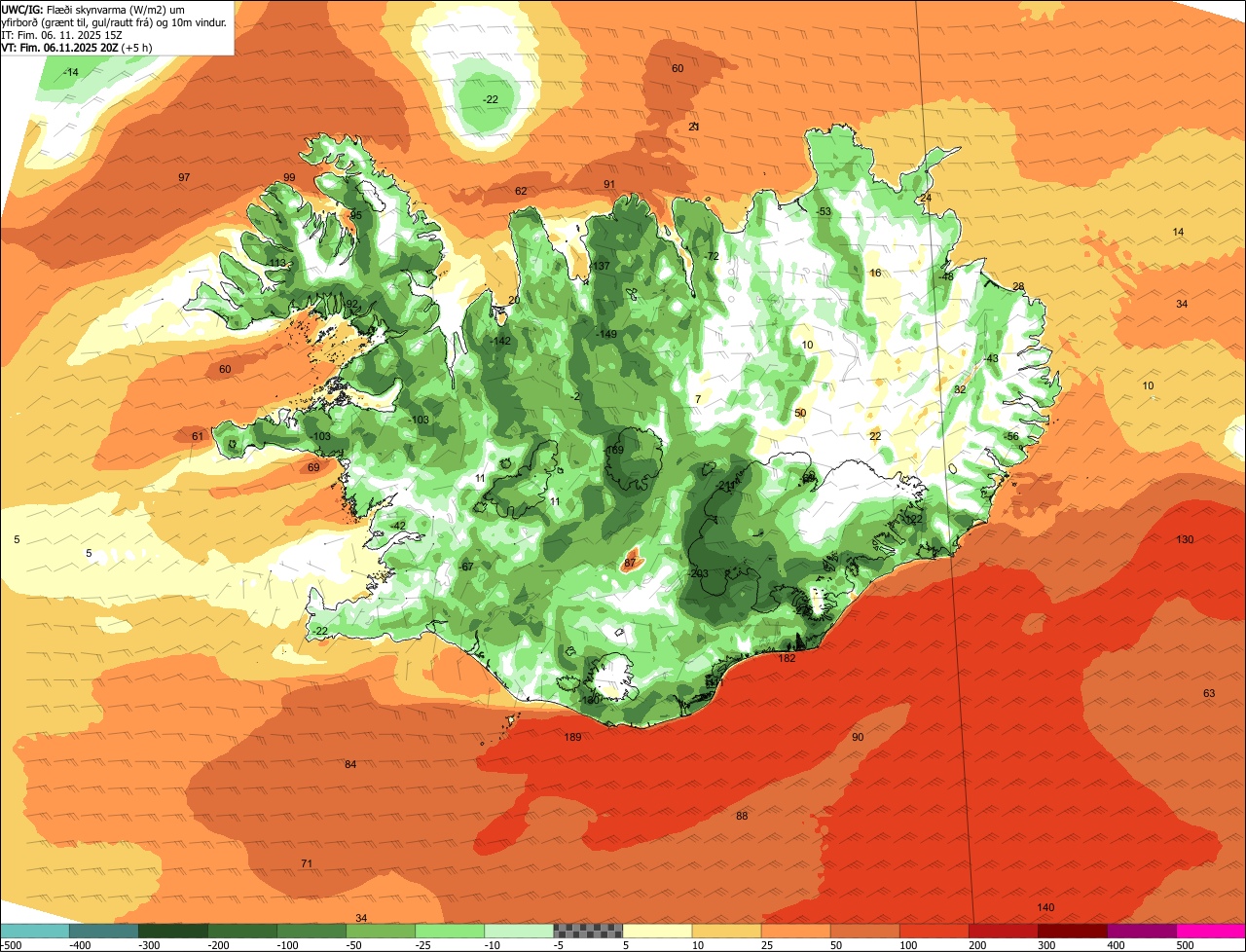Screen dimensions: 1246x952
Task: Pick the 25 to 50 orange legend swatch
Action: [795, 931]
